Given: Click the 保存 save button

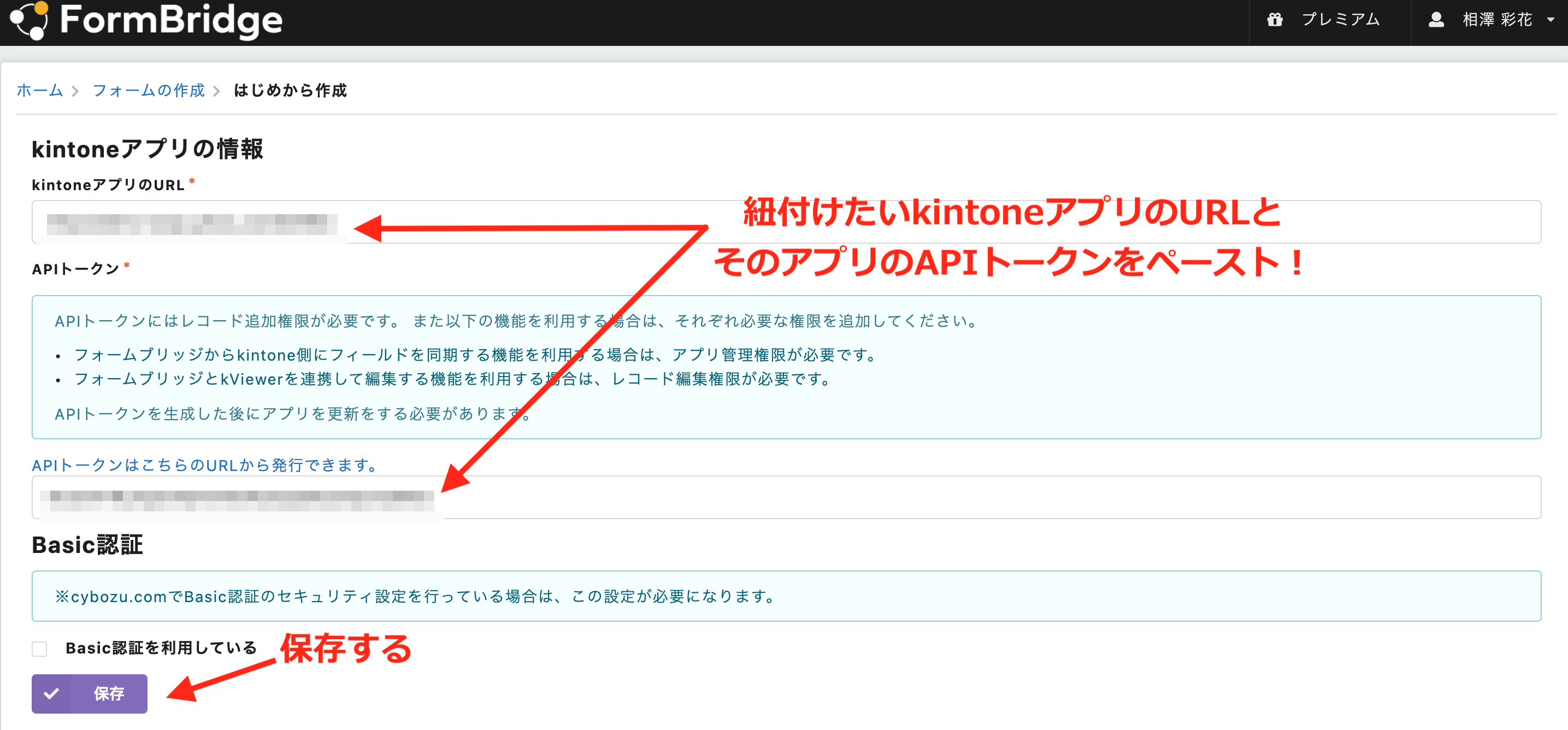Looking at the screenshot, I should (90, 693).
